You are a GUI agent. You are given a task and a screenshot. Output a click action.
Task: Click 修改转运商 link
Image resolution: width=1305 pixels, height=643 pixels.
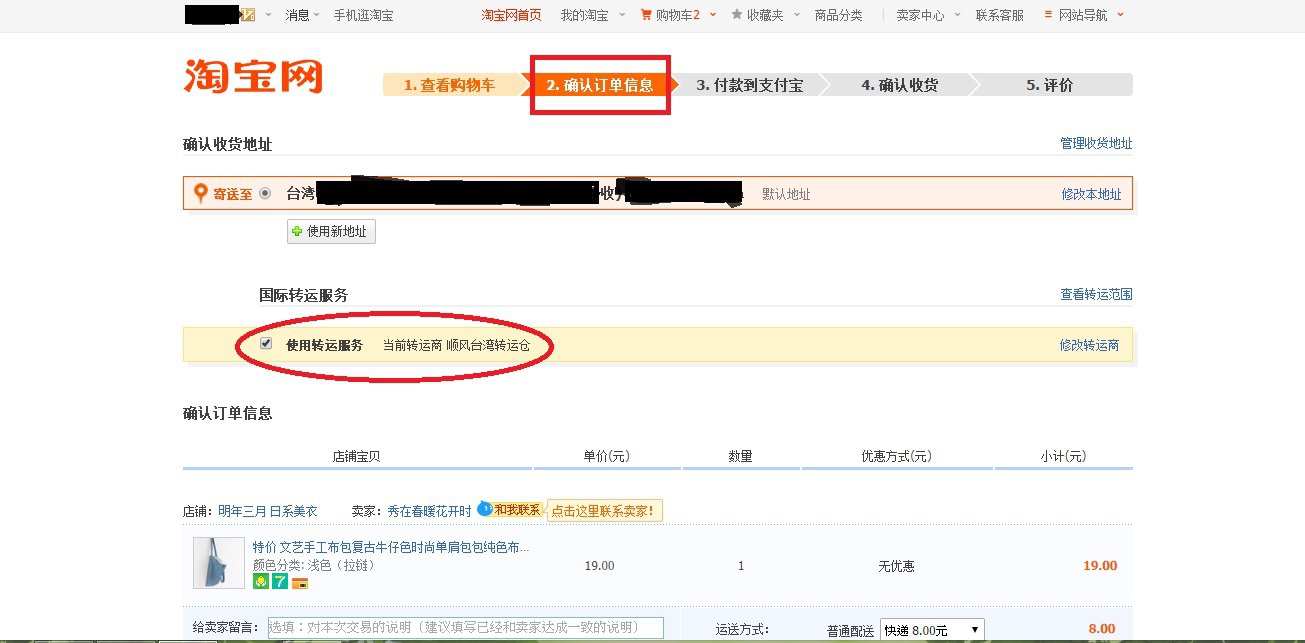1090,345
